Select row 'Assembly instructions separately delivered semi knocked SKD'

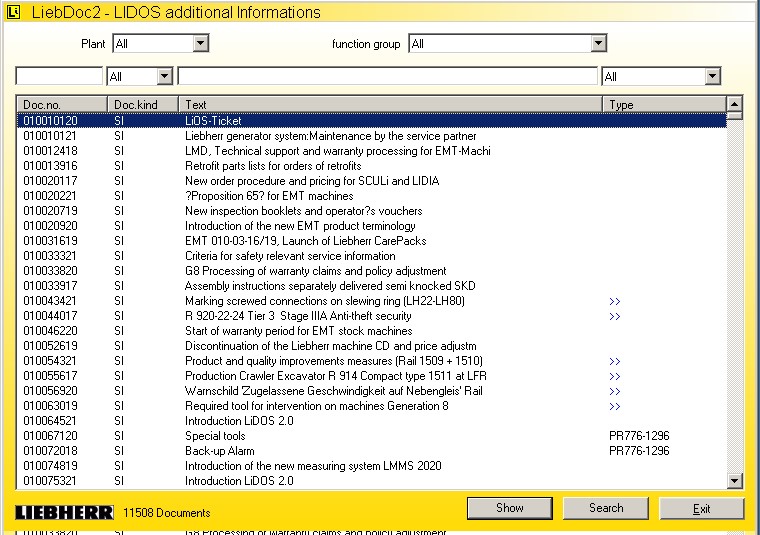click(372, 286)
